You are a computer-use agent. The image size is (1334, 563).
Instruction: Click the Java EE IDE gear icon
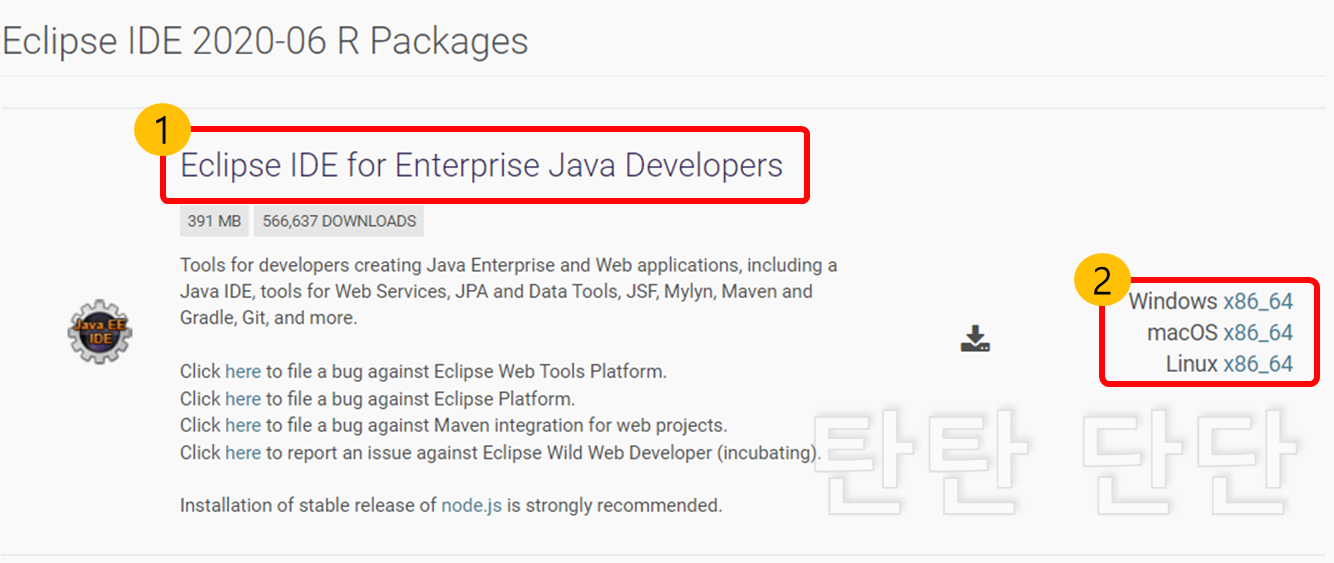[100, 331]
